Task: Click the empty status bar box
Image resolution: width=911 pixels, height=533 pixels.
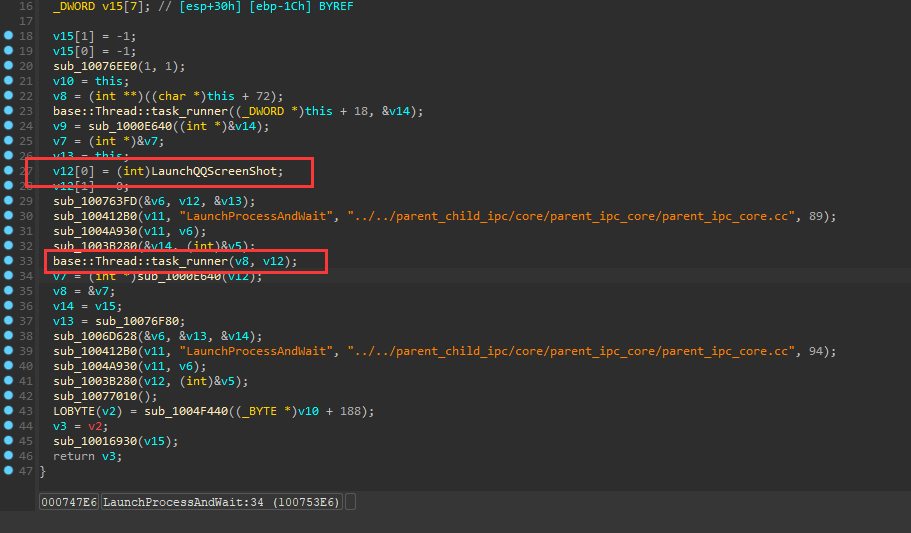Action: coord(350,502)
